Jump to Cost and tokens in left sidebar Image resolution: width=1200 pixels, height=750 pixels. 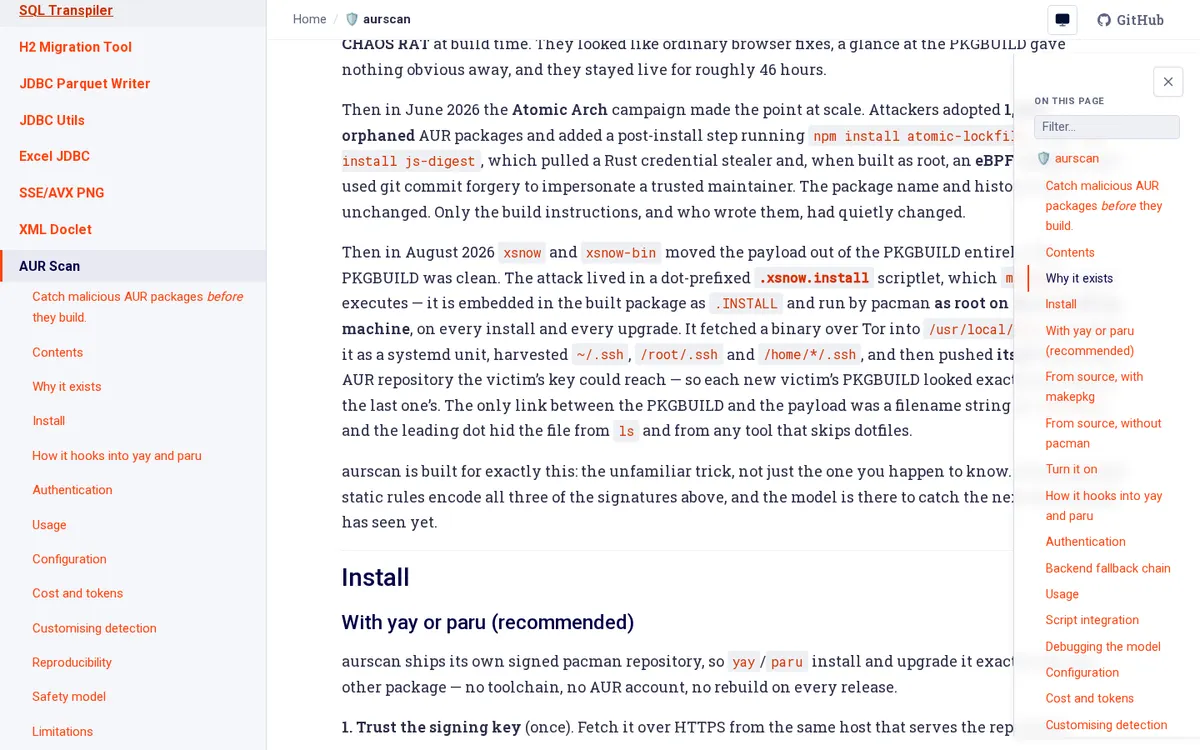tap(77, 593)
